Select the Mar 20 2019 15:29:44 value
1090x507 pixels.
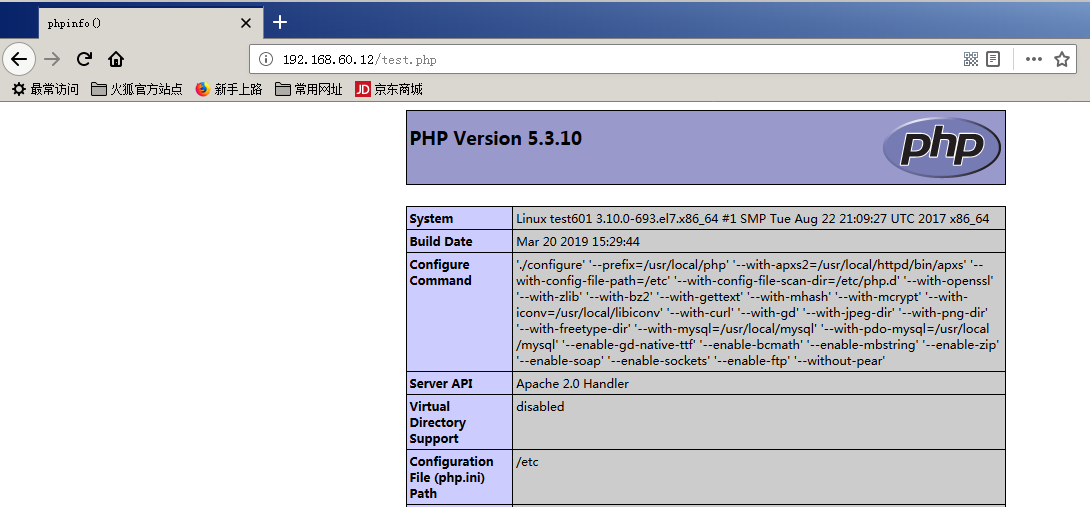point(578,241)
